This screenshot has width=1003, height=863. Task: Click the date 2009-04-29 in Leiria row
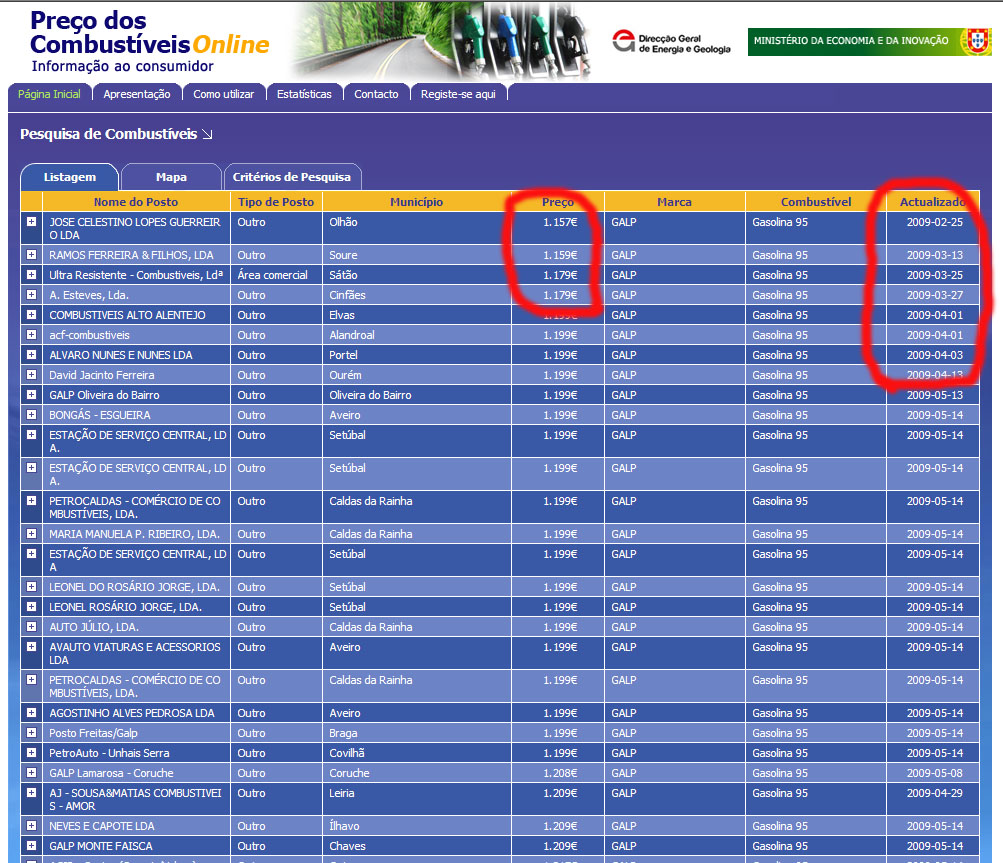(x=935, y=793)
